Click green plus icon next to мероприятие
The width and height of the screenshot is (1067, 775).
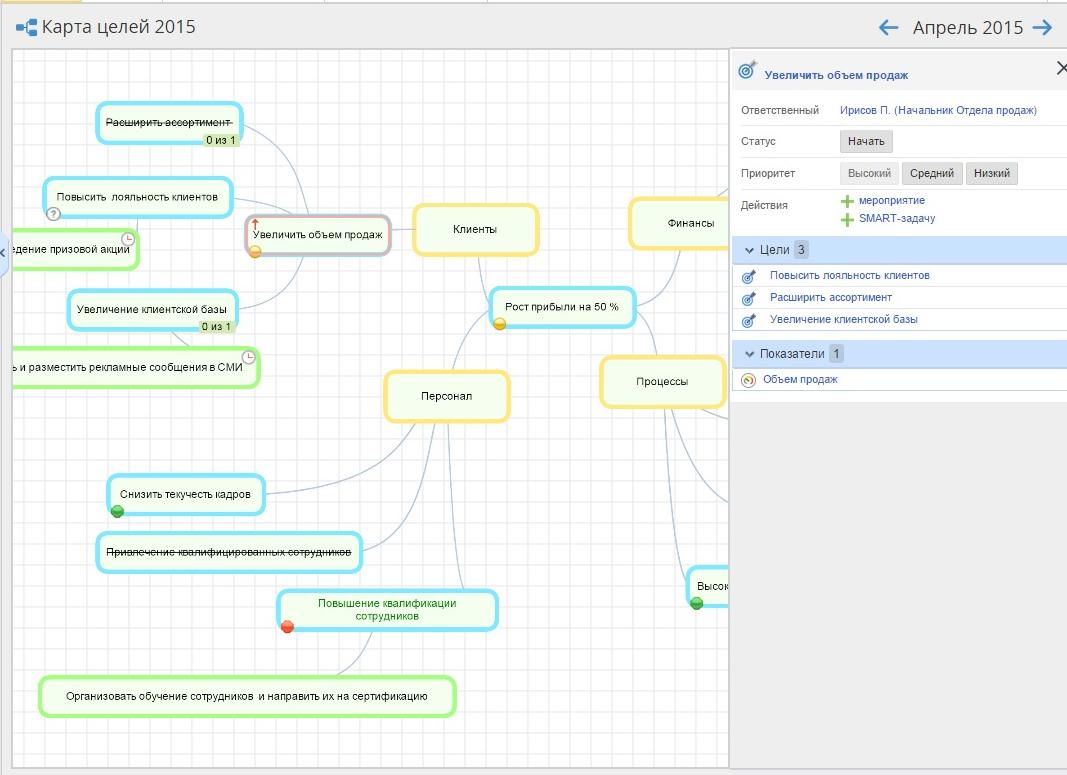tap(847, 201)
